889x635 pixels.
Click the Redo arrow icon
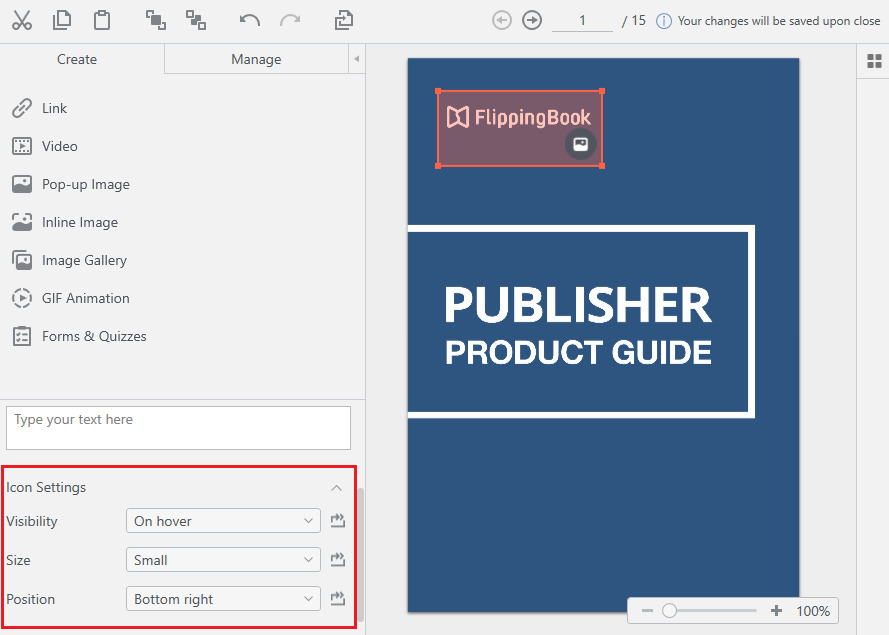click(x=290, y=21)
